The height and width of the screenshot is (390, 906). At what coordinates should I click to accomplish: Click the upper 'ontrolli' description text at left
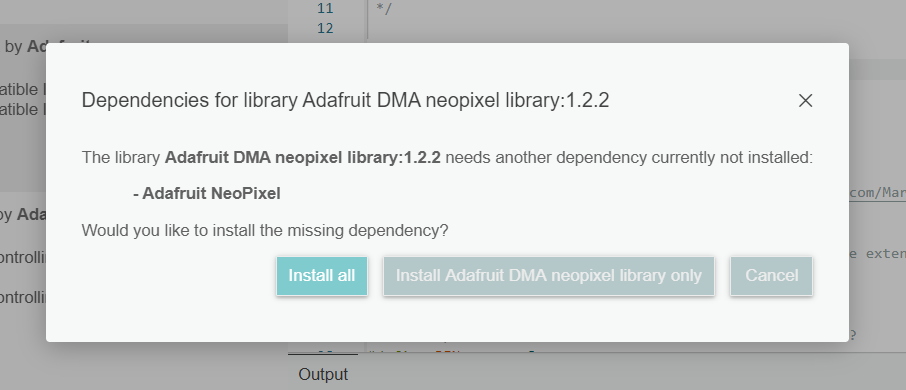[23, 257]
